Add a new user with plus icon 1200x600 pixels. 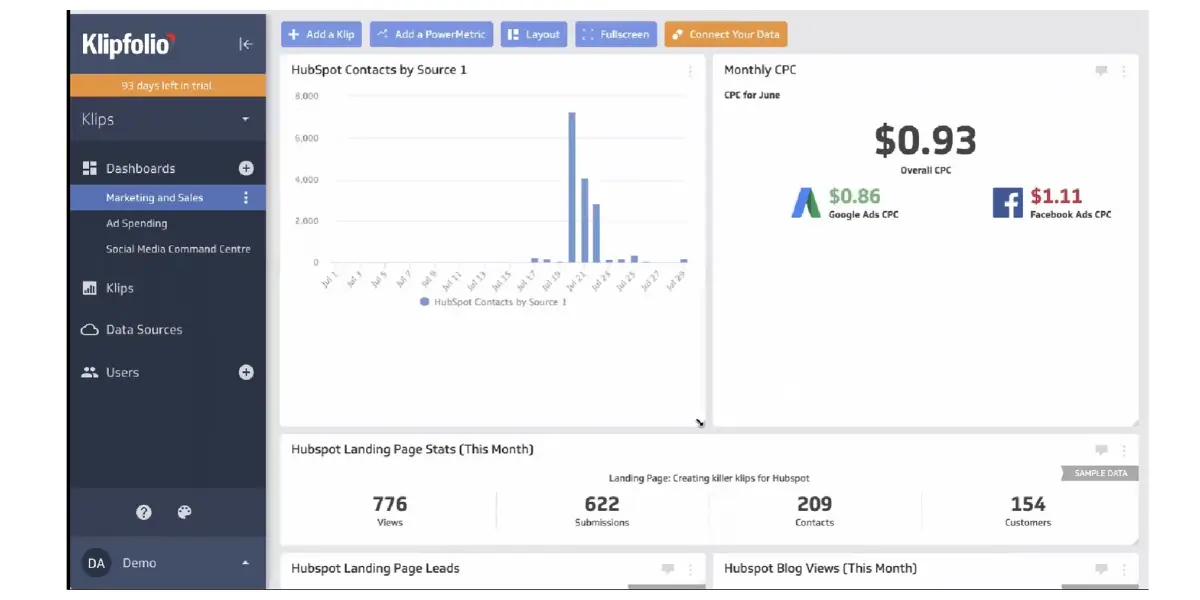[246, 372]
